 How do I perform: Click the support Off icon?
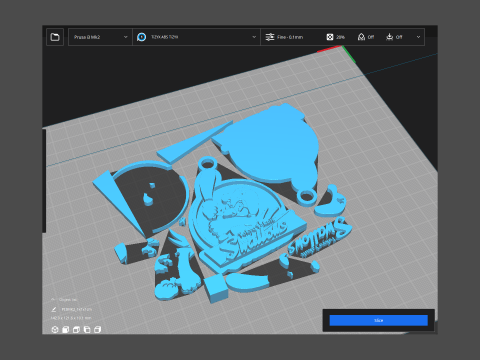pyautogui.click(x=361, y=37)
